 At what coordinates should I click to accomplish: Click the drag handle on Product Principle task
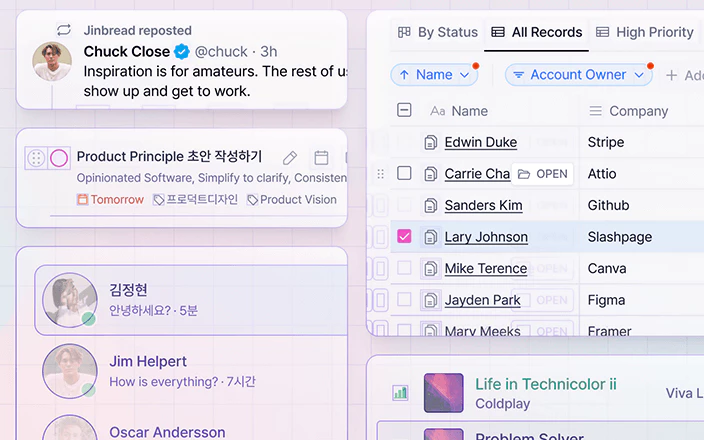(35, 158)
